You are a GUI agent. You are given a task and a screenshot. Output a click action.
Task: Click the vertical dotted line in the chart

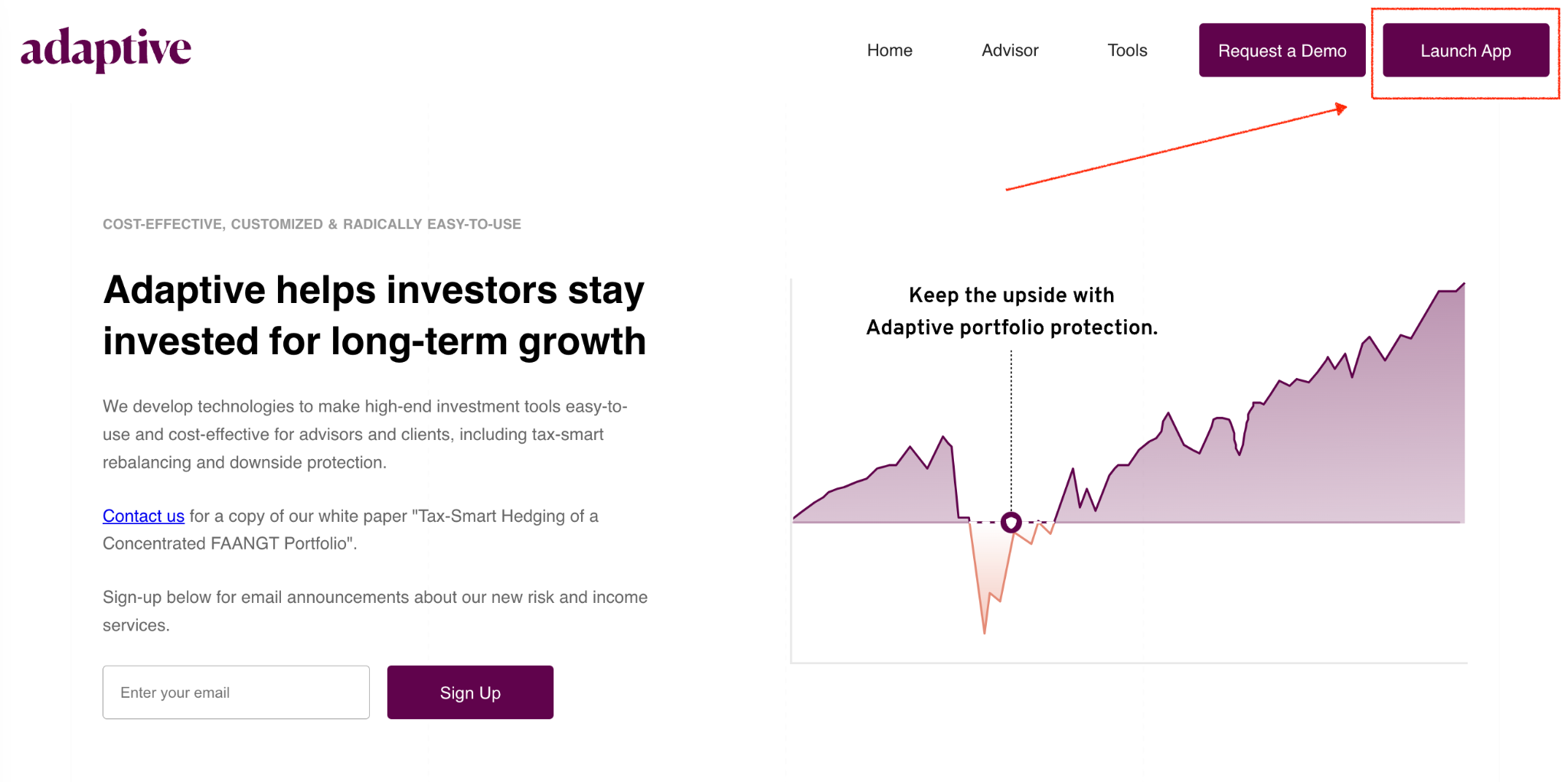1011,431
